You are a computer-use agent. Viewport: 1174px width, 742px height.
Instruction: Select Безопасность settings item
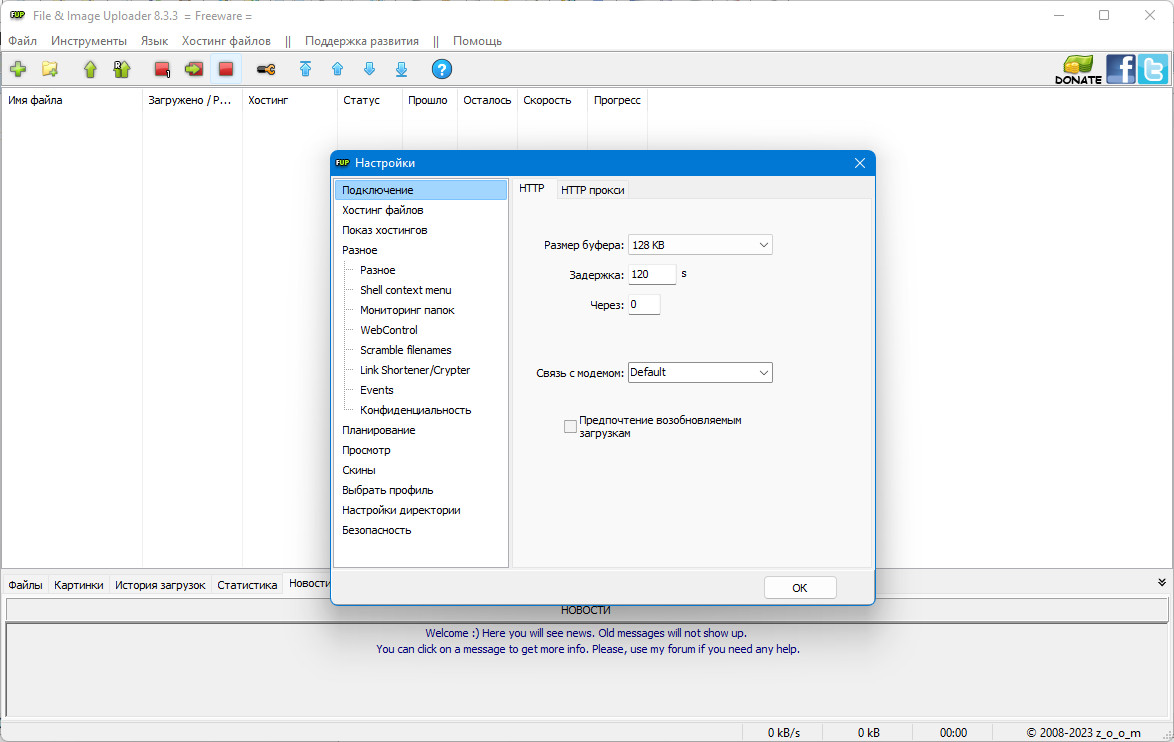pyautogui.click(x=377, y=530)
